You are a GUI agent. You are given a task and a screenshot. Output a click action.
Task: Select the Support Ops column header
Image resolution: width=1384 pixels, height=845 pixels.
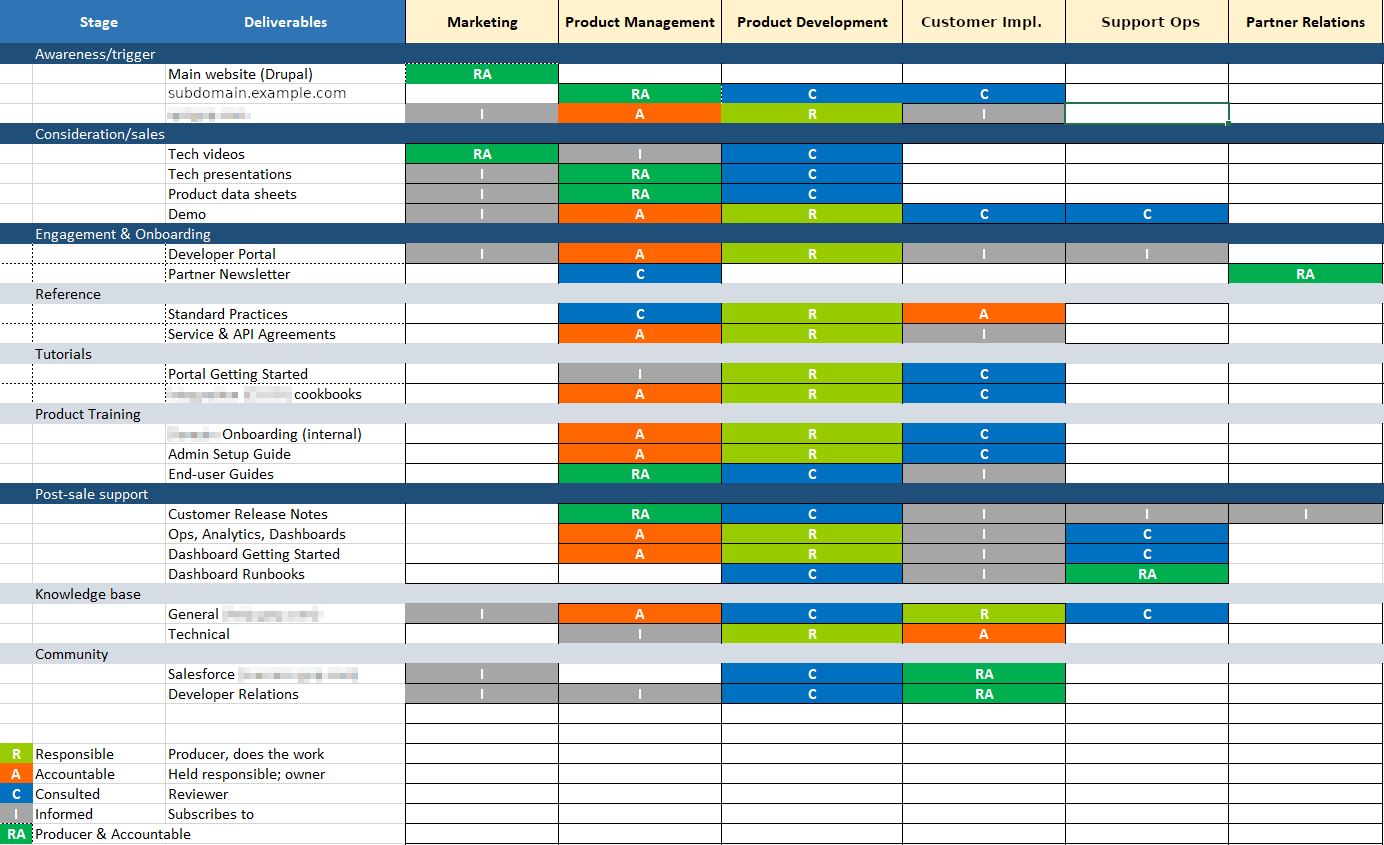[1147, 22]
